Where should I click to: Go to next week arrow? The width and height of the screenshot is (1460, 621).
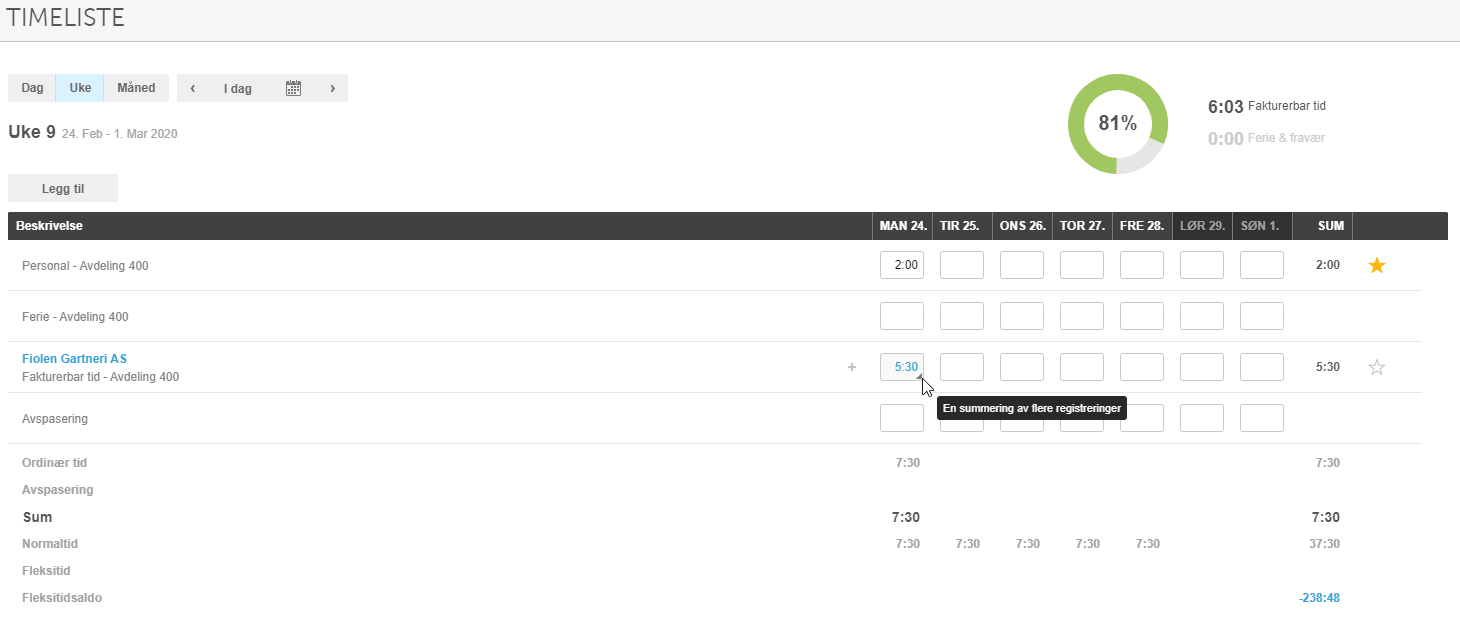coord(332,88)
